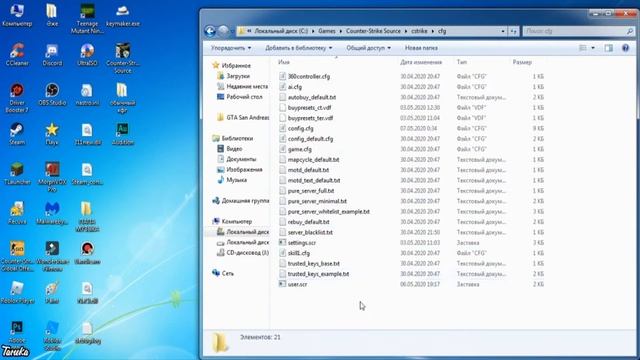Open the Упорядочить dropdown menu
The width and height of the screenshot is (640, 360).
(x=231, y=48)
